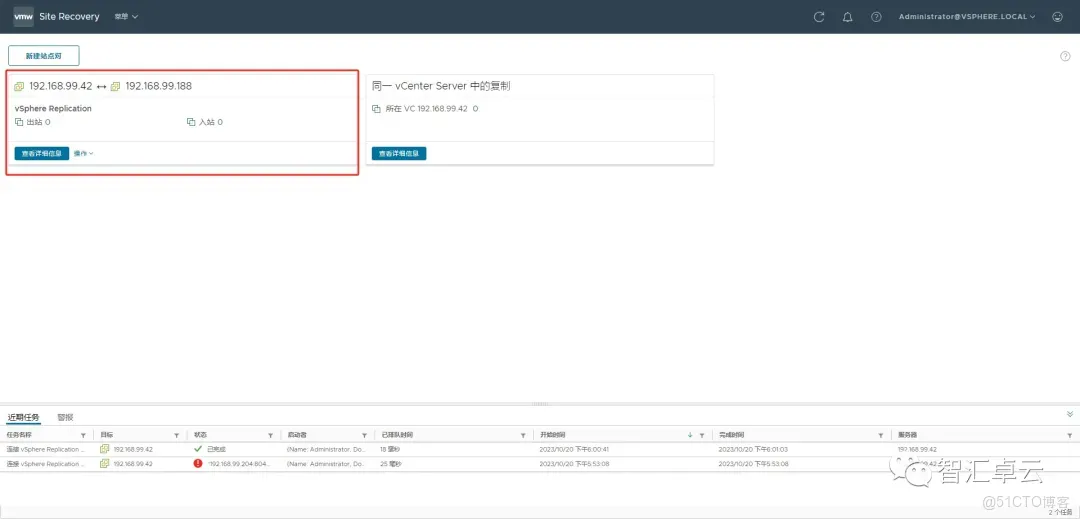Click the 新建站点对 button

point(43,56)
